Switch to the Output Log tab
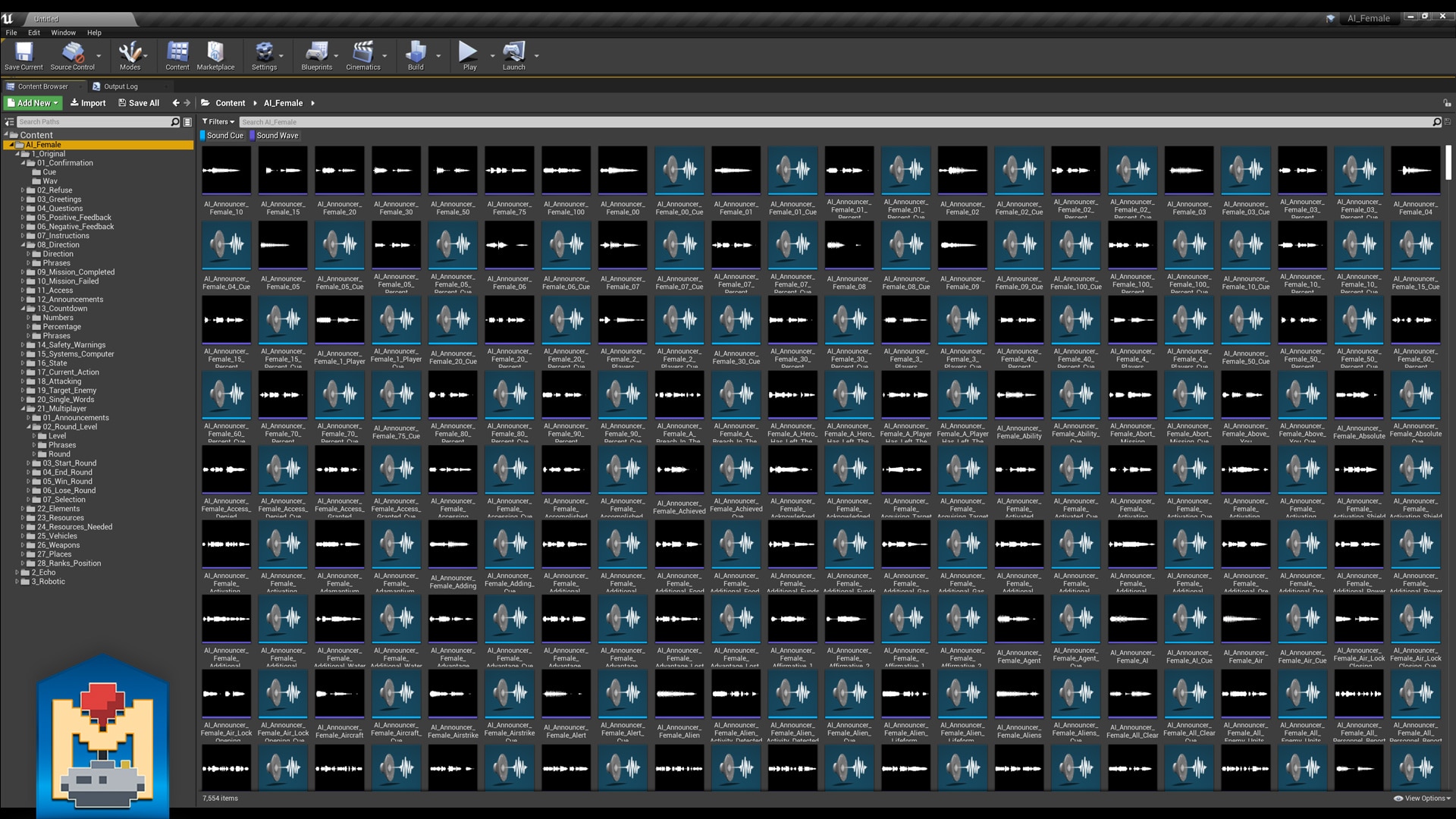This screenshot has height=819, width=1456. click(120, 86)
